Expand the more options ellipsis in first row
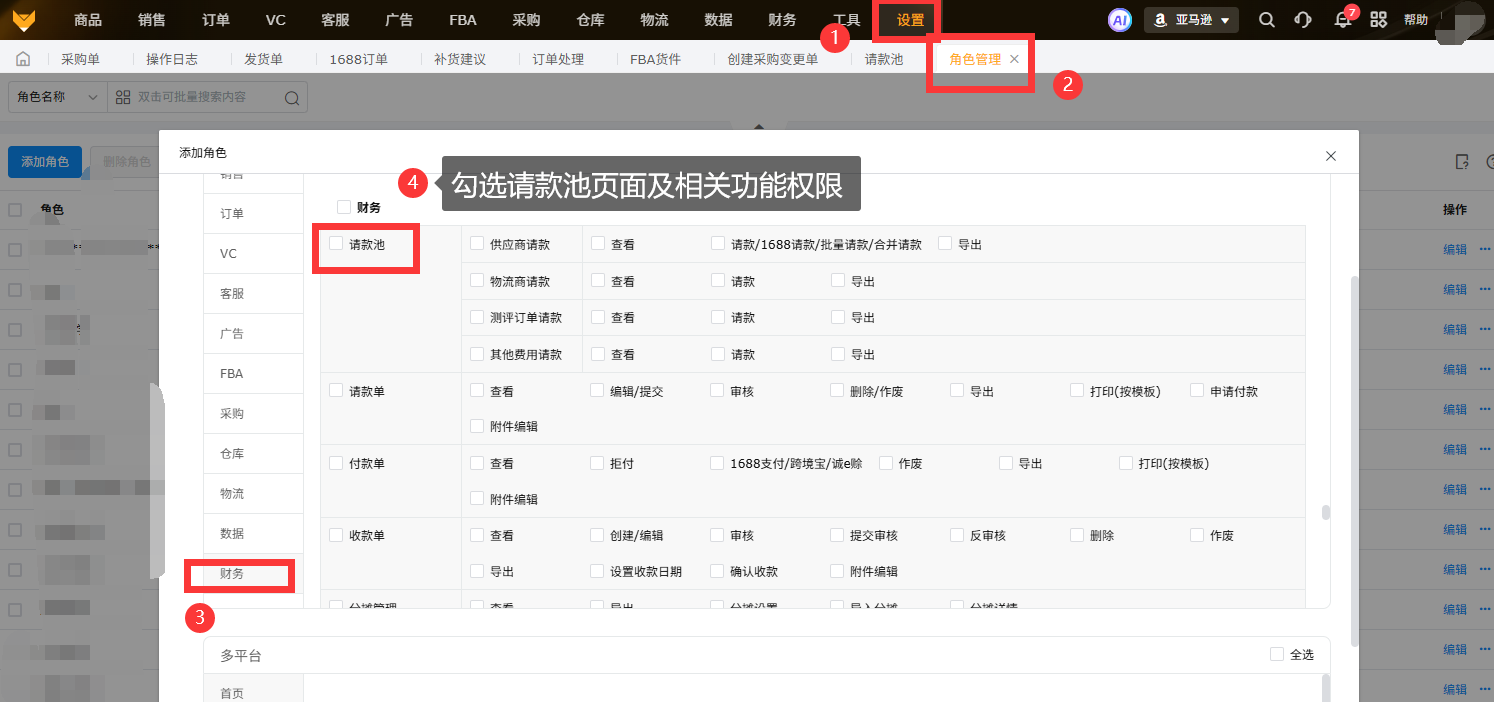Screen dimensions: 1494x702 (x=1485, y=250)
